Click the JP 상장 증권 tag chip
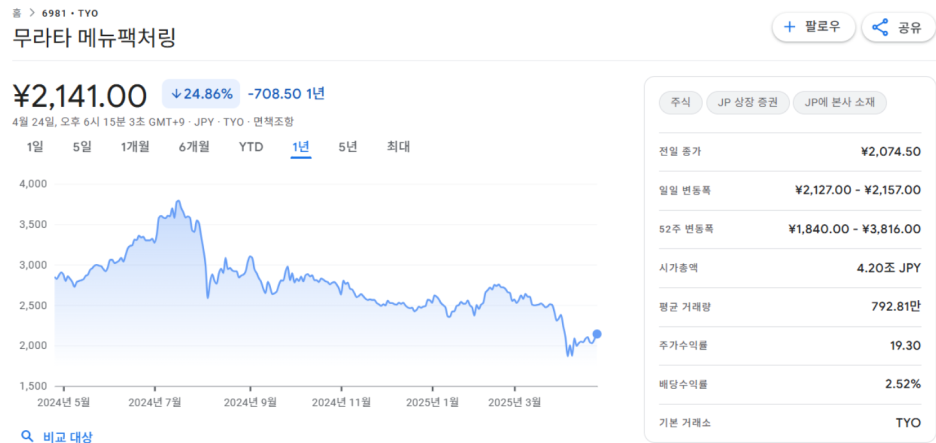 point(747,103)
